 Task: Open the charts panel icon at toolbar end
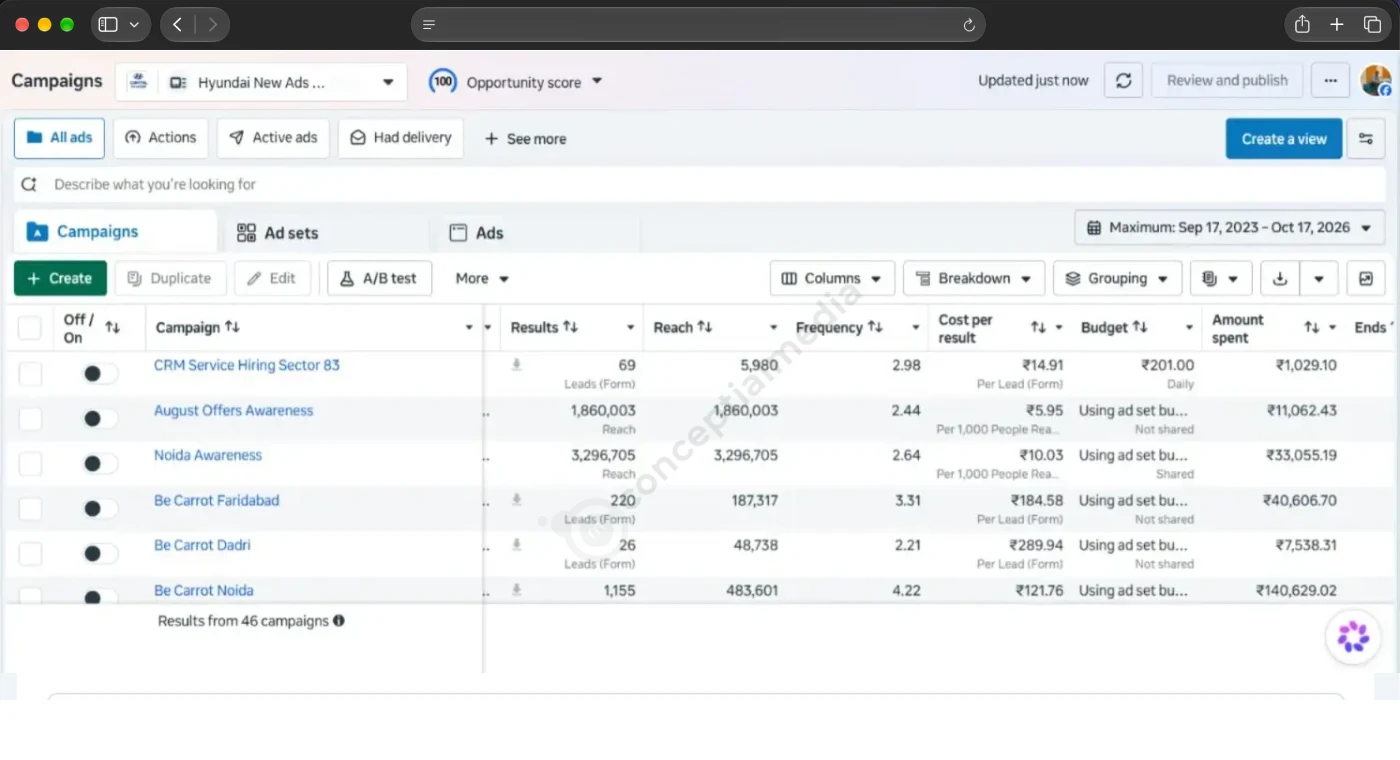(x=1366, y=278)
